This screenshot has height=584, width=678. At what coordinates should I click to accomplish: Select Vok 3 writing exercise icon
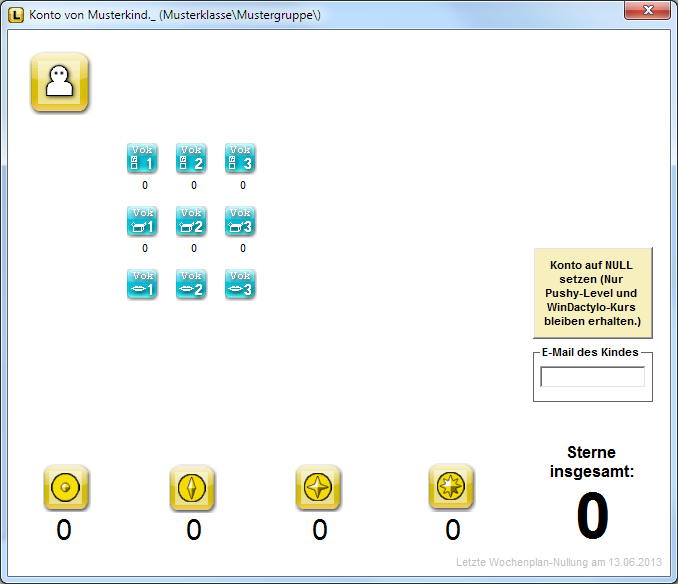(240, 221)
